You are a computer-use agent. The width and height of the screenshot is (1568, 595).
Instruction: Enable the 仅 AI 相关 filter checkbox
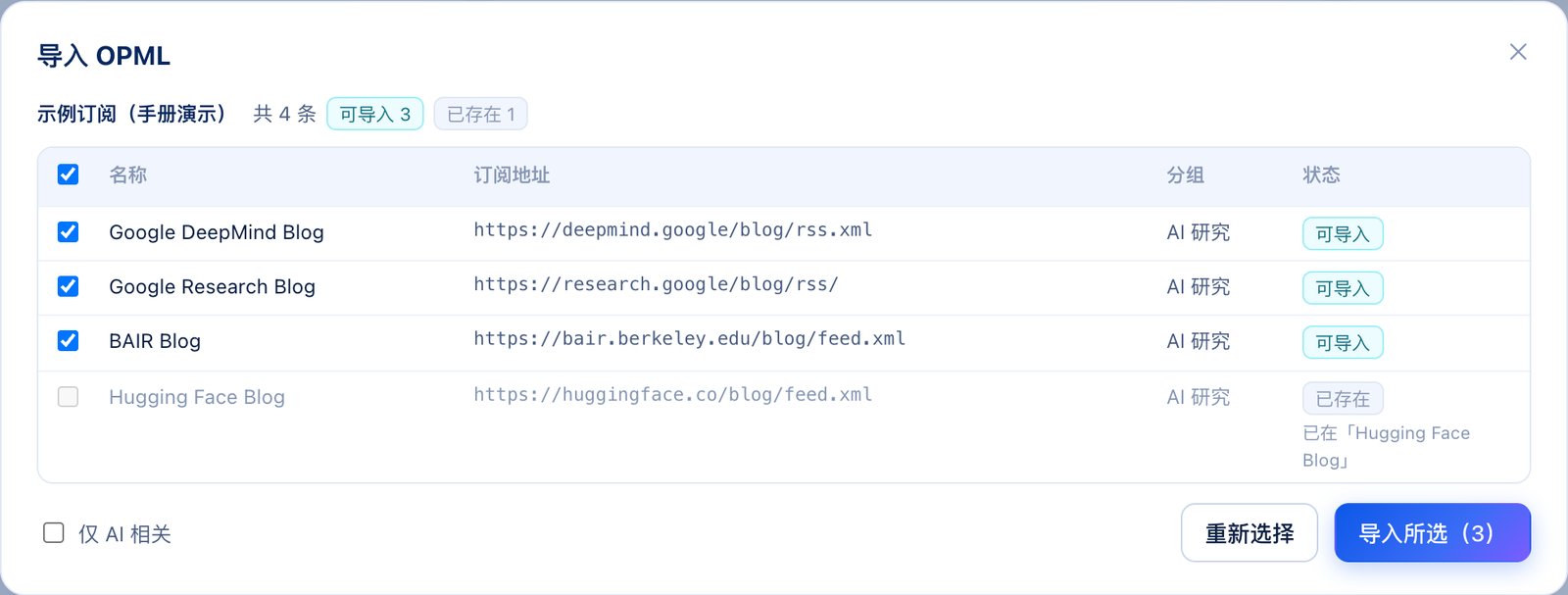[54, 533]
